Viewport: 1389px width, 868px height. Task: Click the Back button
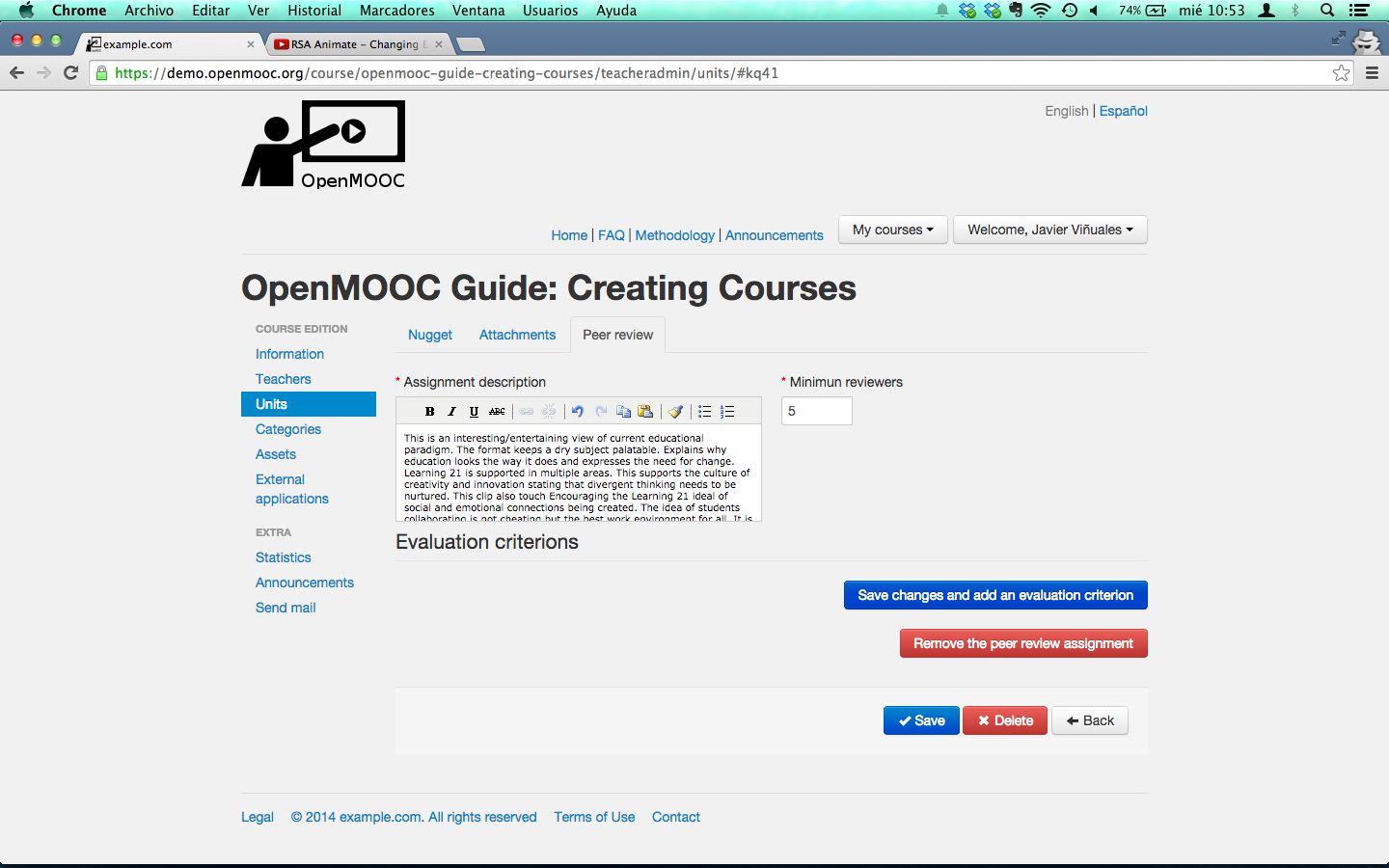pos(1090,720)
